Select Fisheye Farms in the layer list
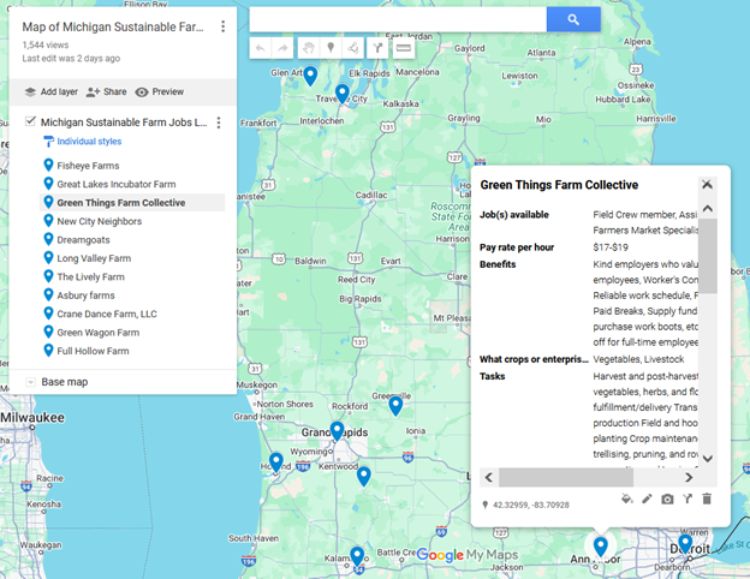 tap(88, 166)
